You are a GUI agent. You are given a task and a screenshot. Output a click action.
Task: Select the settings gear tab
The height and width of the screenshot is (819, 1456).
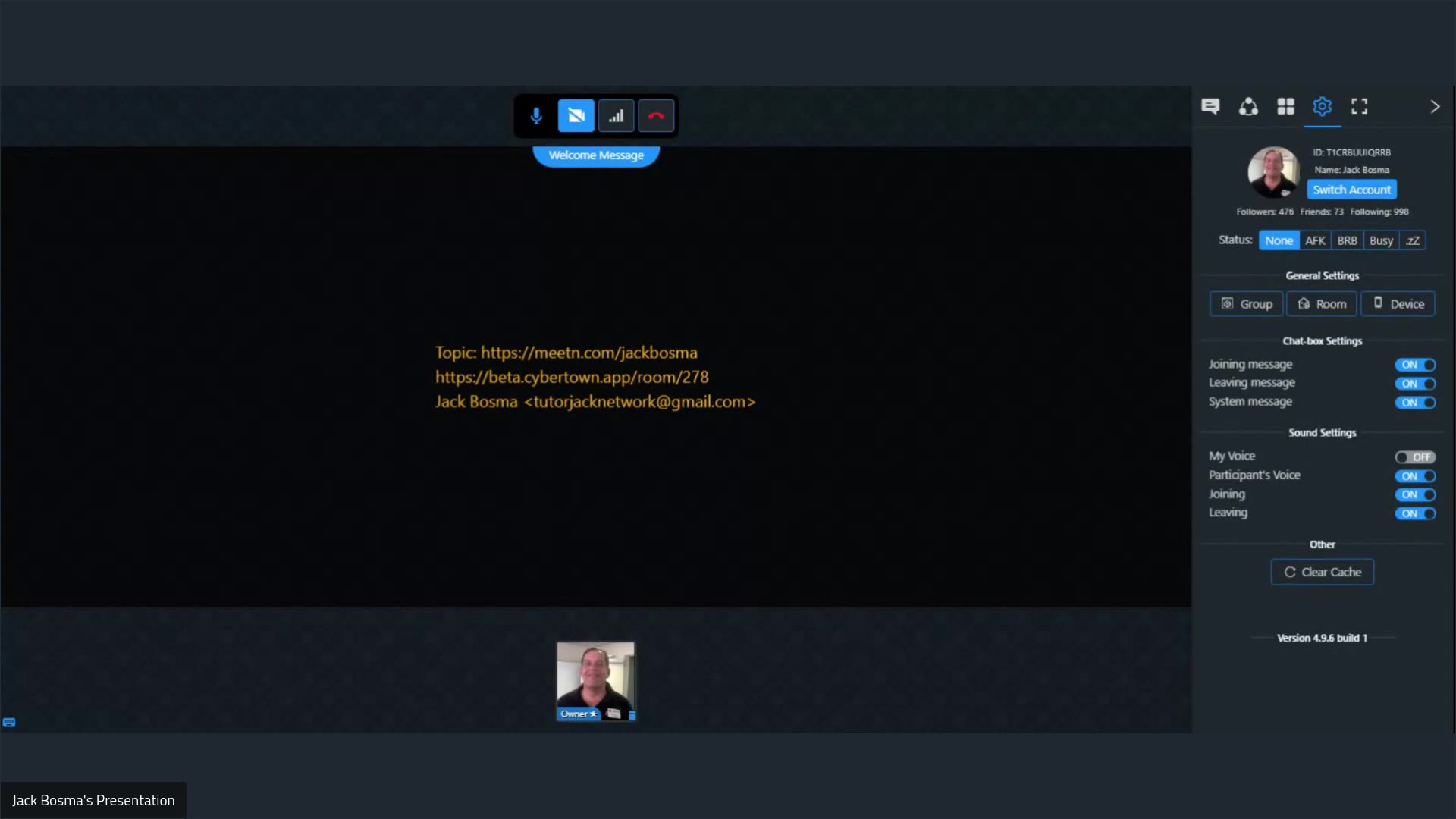1322,106
